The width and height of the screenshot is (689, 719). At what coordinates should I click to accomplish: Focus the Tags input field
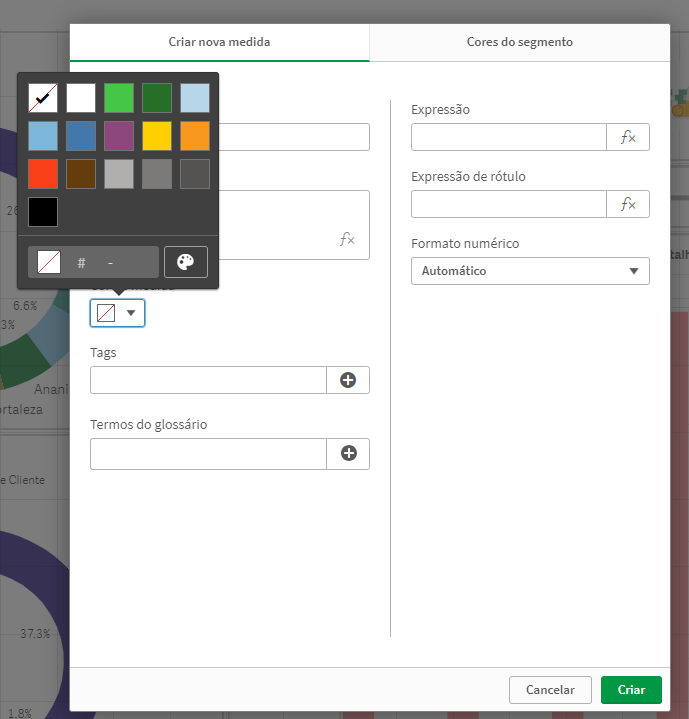point(209,380)
